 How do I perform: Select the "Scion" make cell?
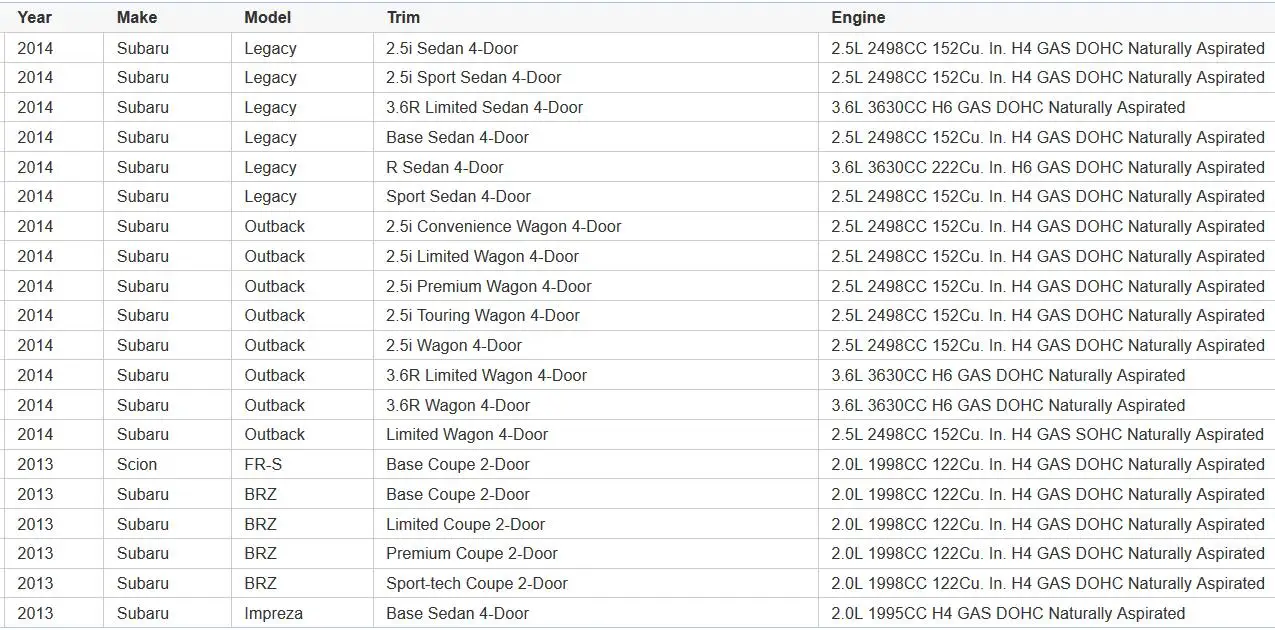[x=168, y=464]
